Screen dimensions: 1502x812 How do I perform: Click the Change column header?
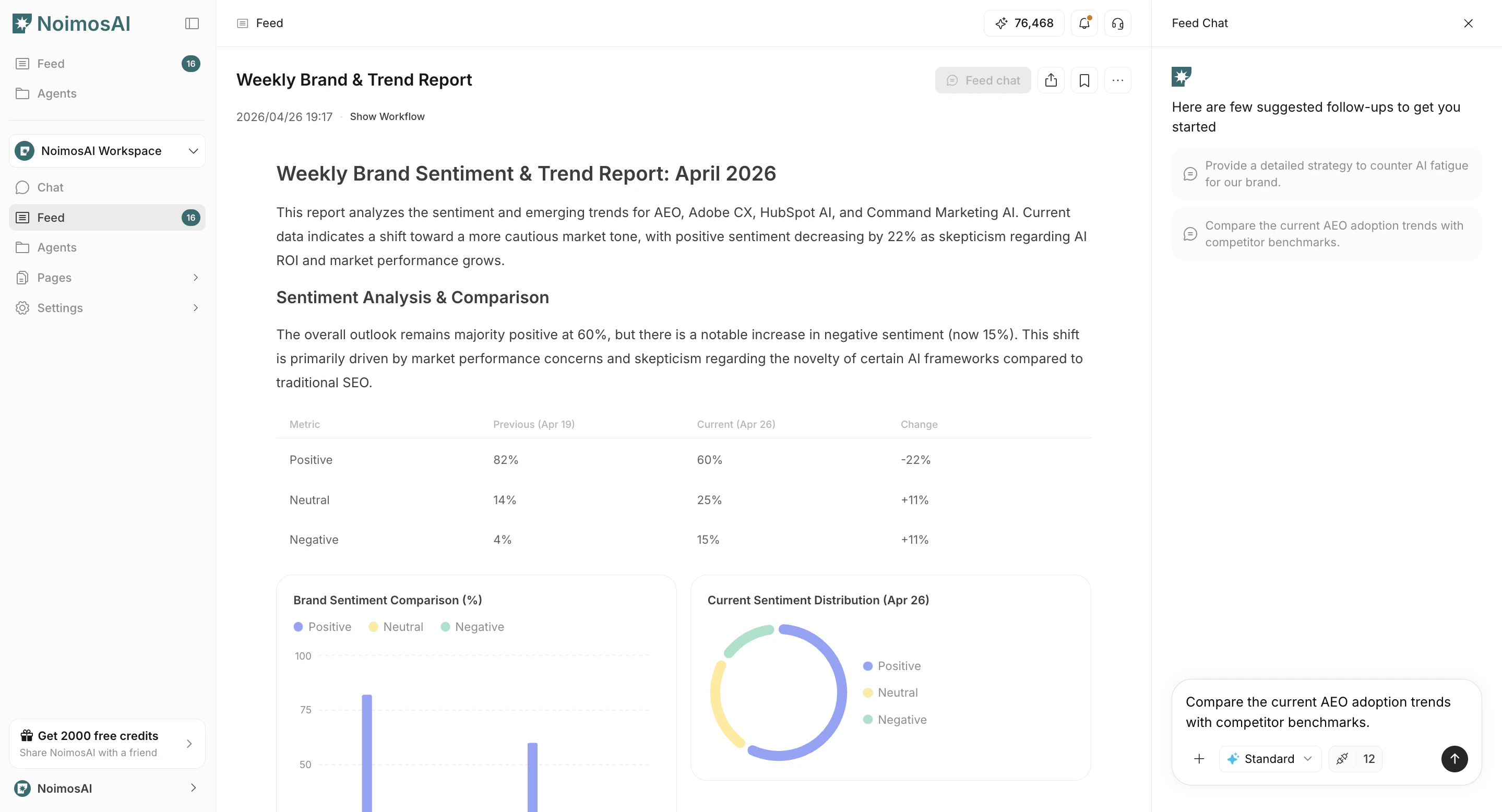tap(919, 424)
